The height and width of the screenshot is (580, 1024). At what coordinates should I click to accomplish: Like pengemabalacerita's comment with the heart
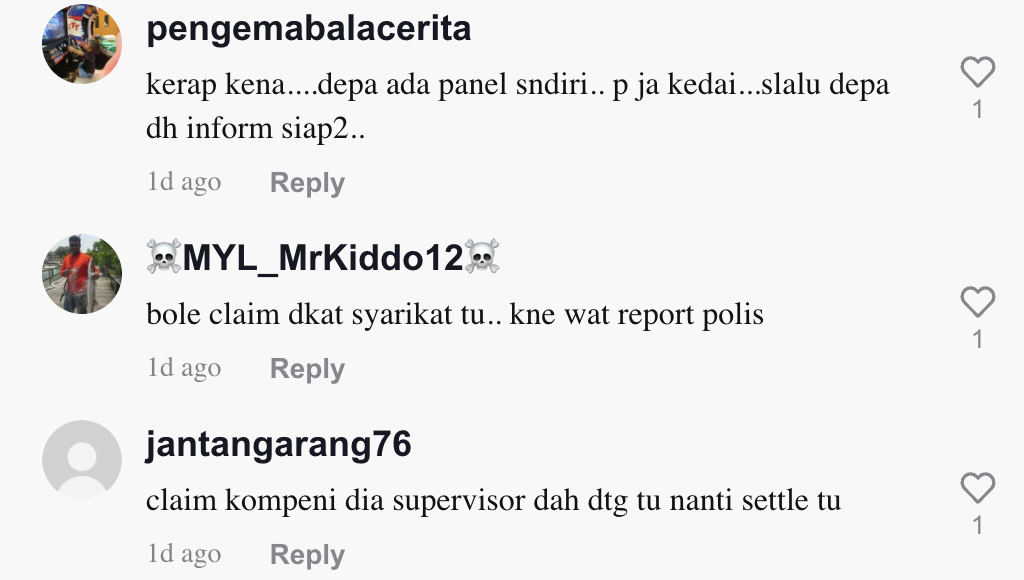pyautogui.click(x=978, y=72)
